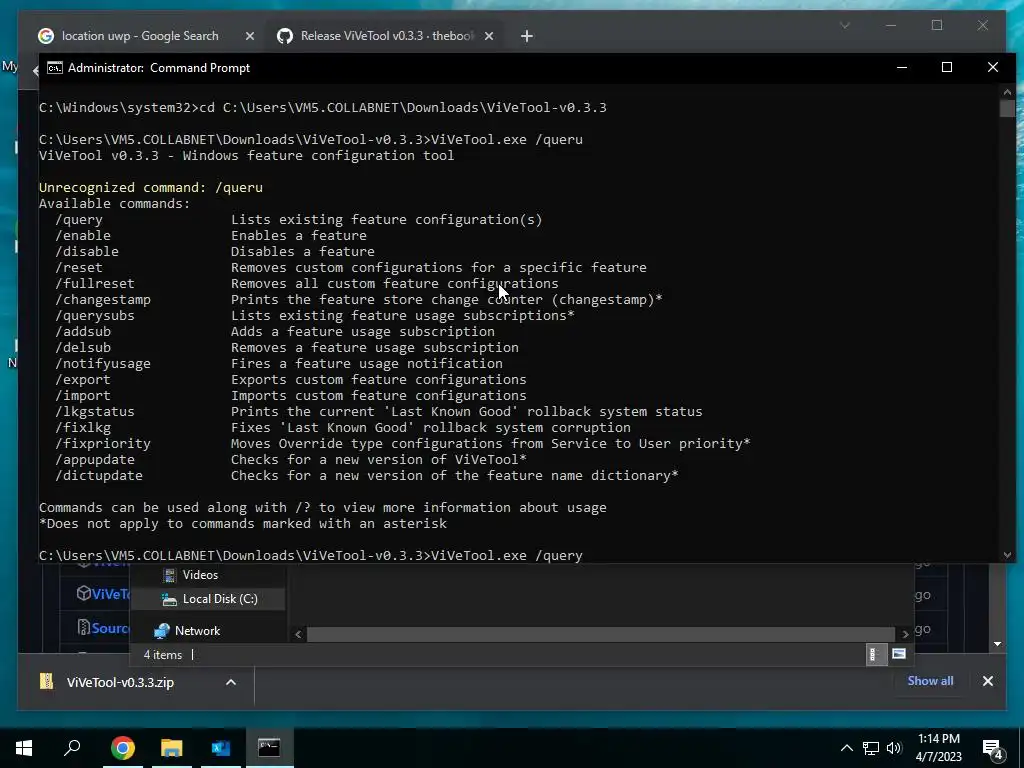Select Videos in File Explorer sidebar
This screenshot has width=1024, height=768.
pos(200,575)
